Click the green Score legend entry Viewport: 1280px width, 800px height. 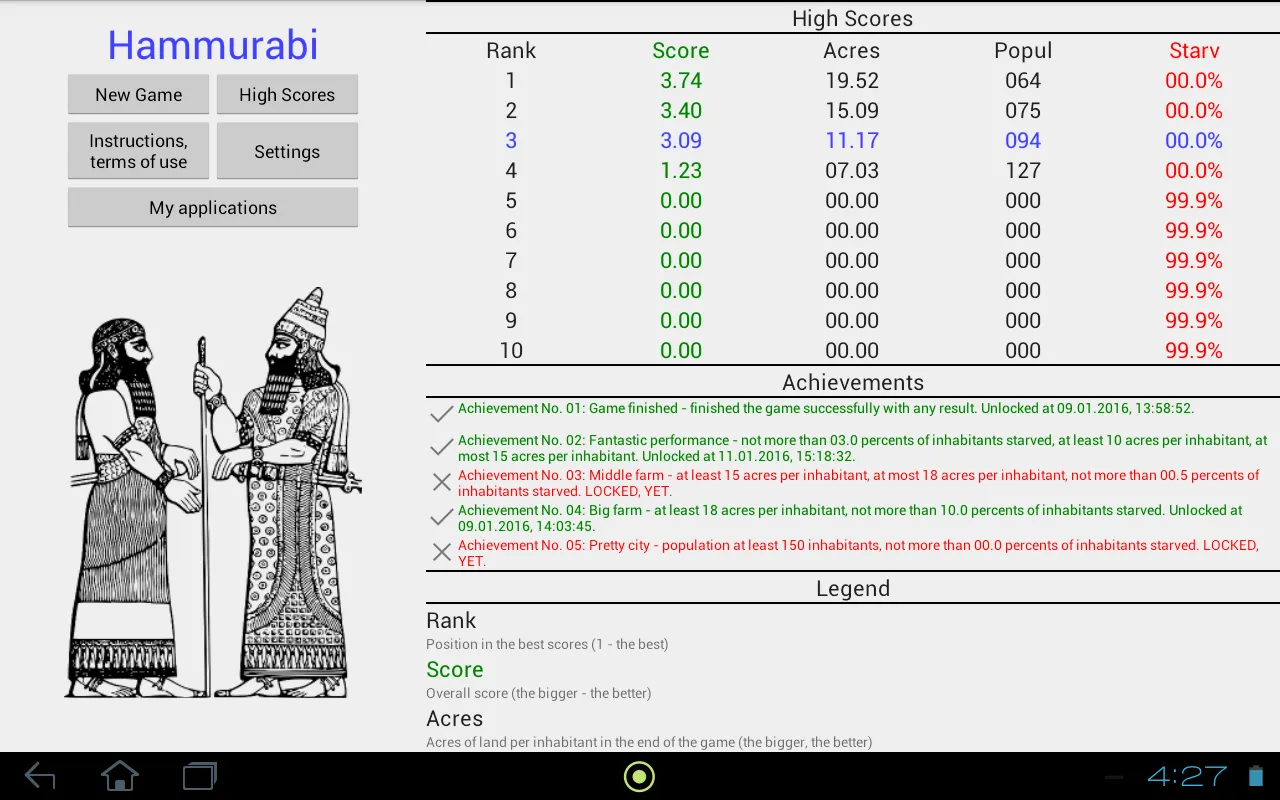tap(455, 670)
